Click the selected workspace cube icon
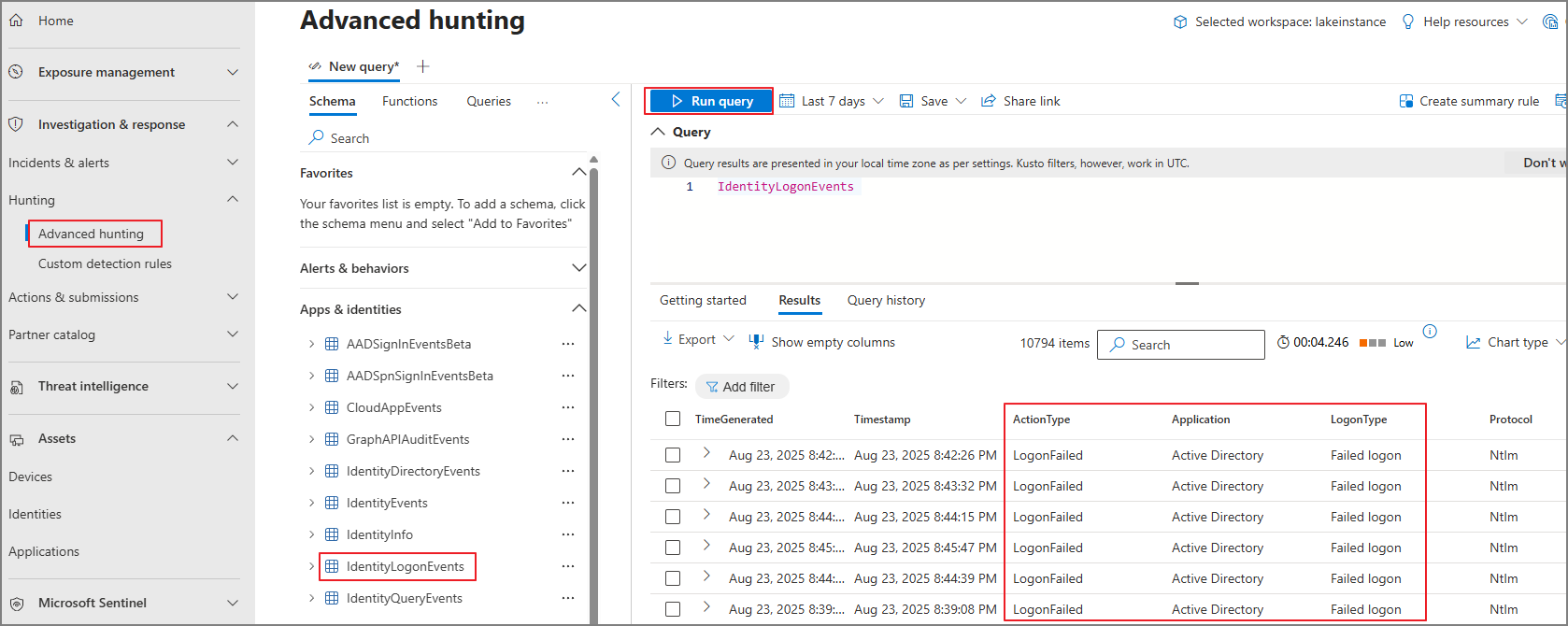 [1180, 21]
